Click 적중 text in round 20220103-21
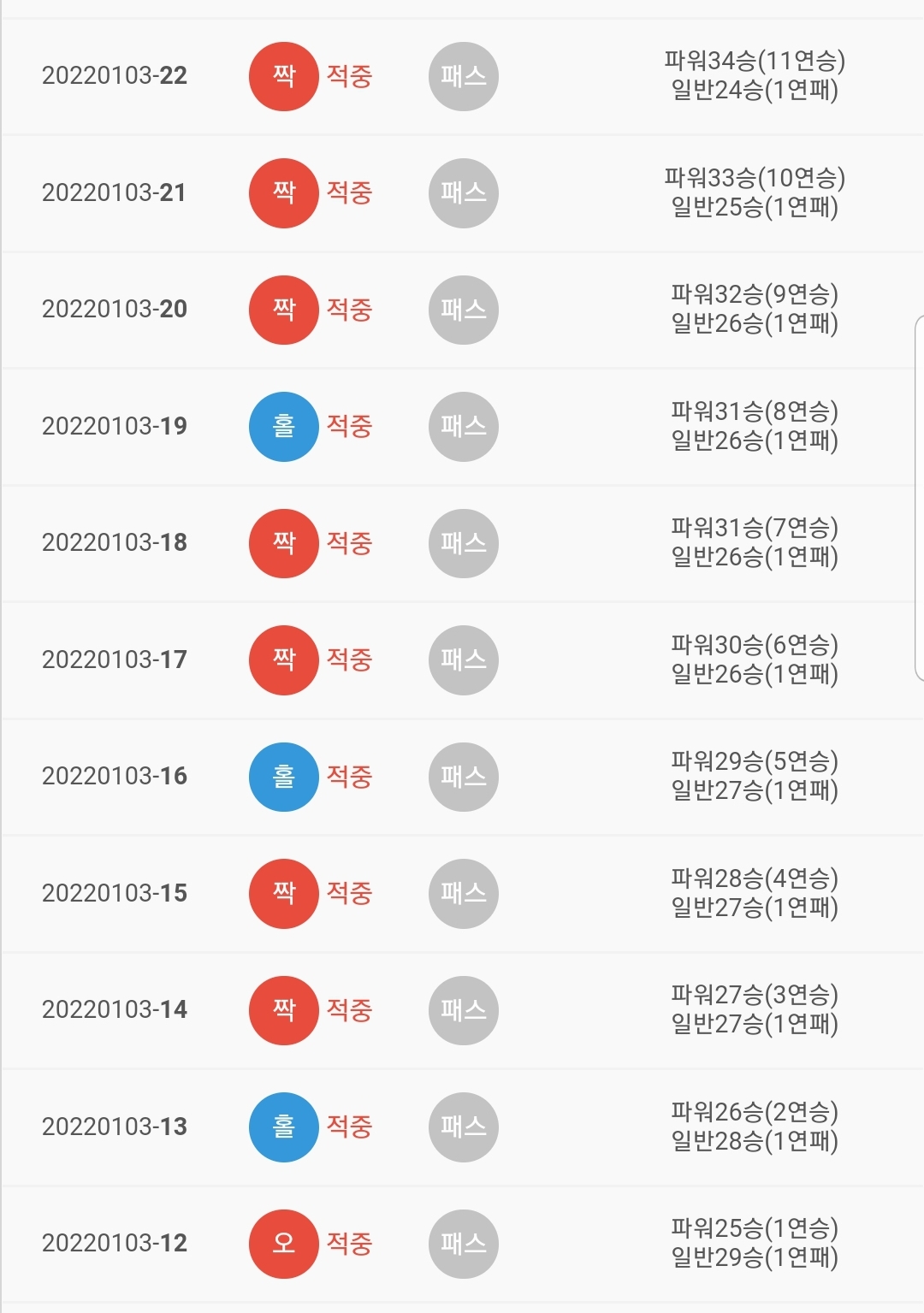This screenshot has width=924, height=1313. coord(349,193)
